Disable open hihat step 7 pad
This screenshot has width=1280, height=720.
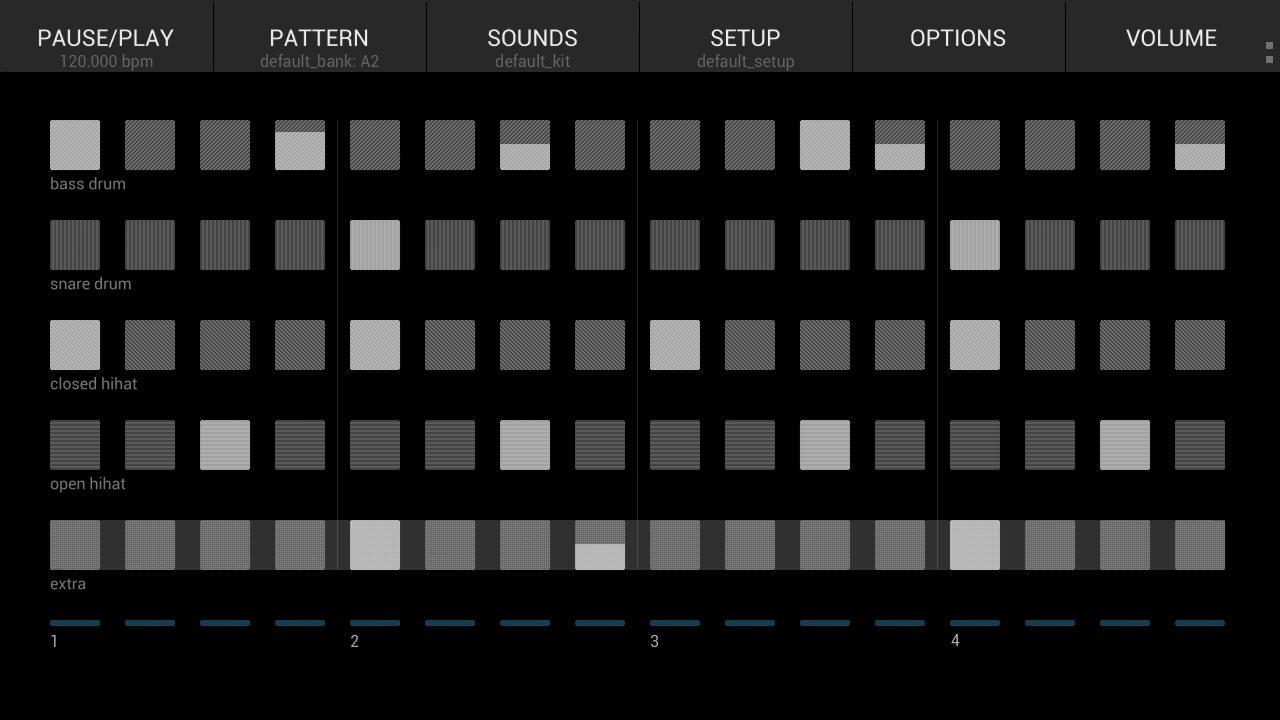525,445
